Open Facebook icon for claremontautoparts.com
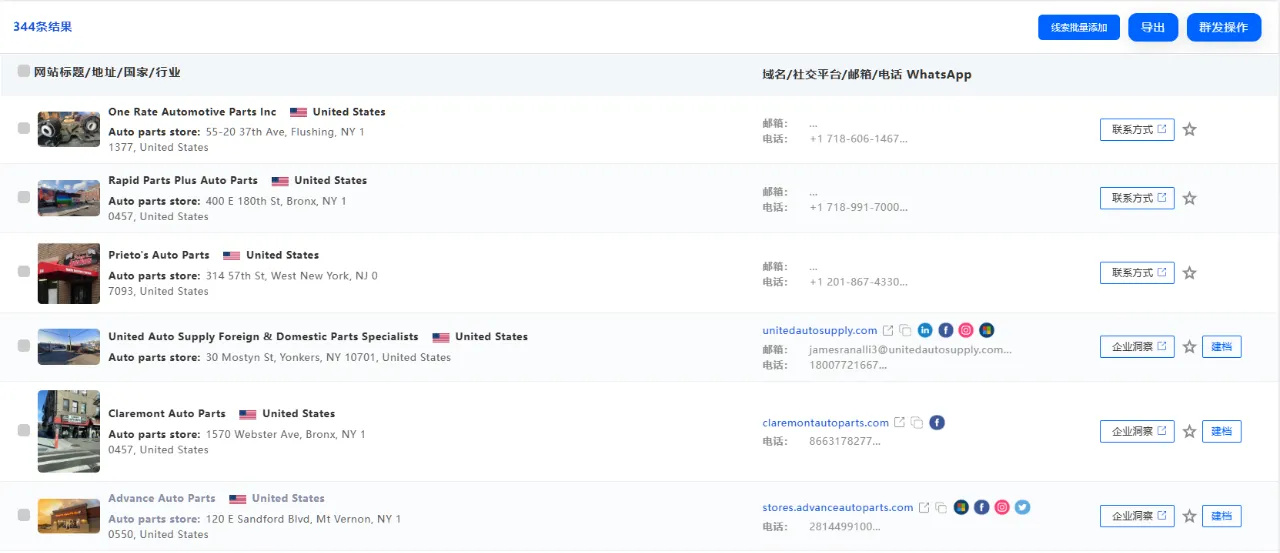1280x553 pixels. 937,422
